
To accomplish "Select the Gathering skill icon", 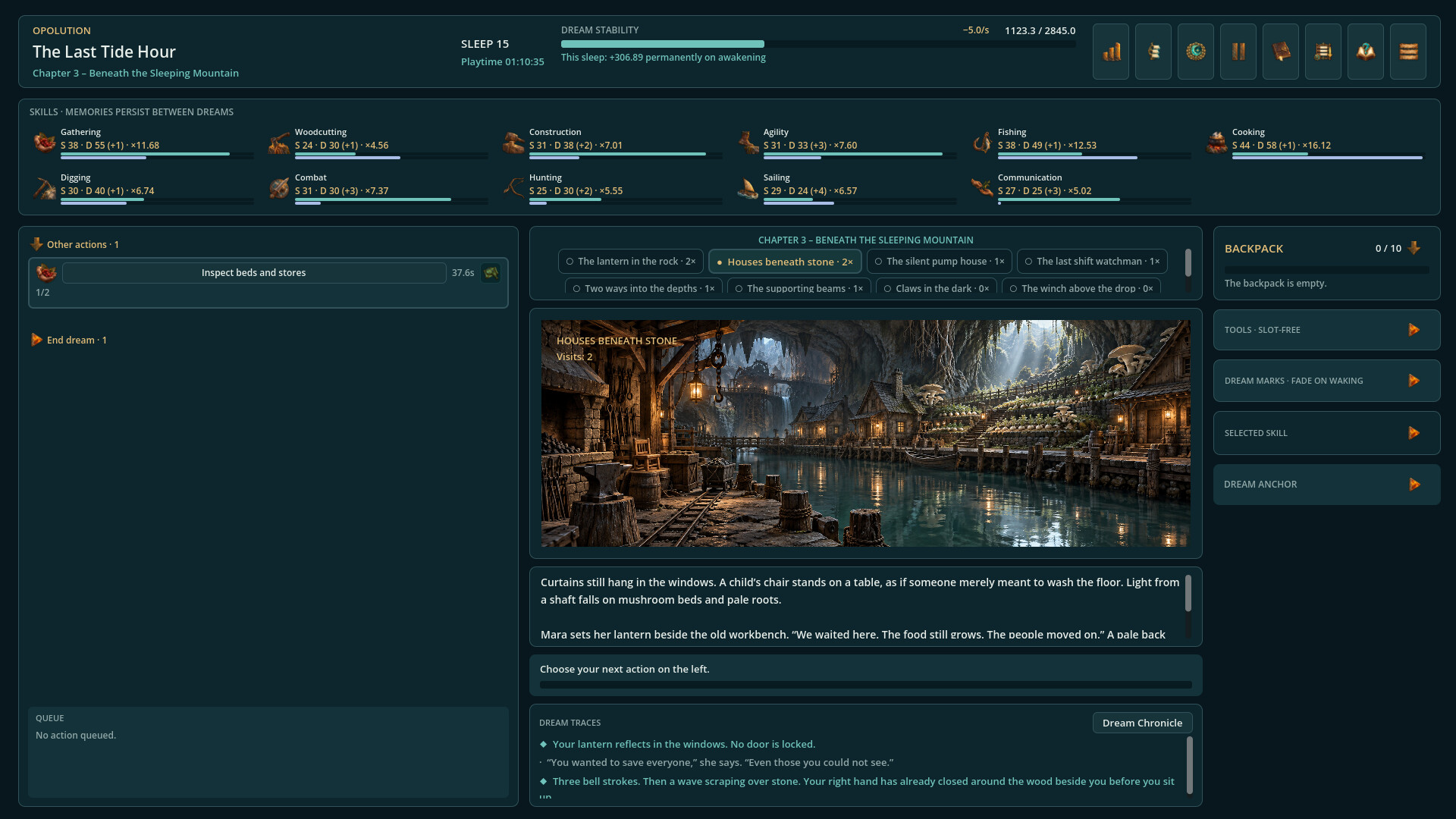I will (x=44, y=142).
